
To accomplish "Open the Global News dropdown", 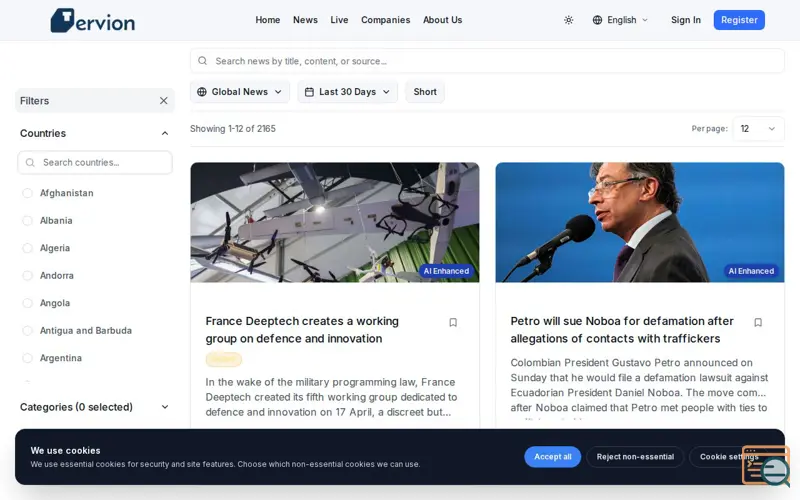I will tap(240, 92).
